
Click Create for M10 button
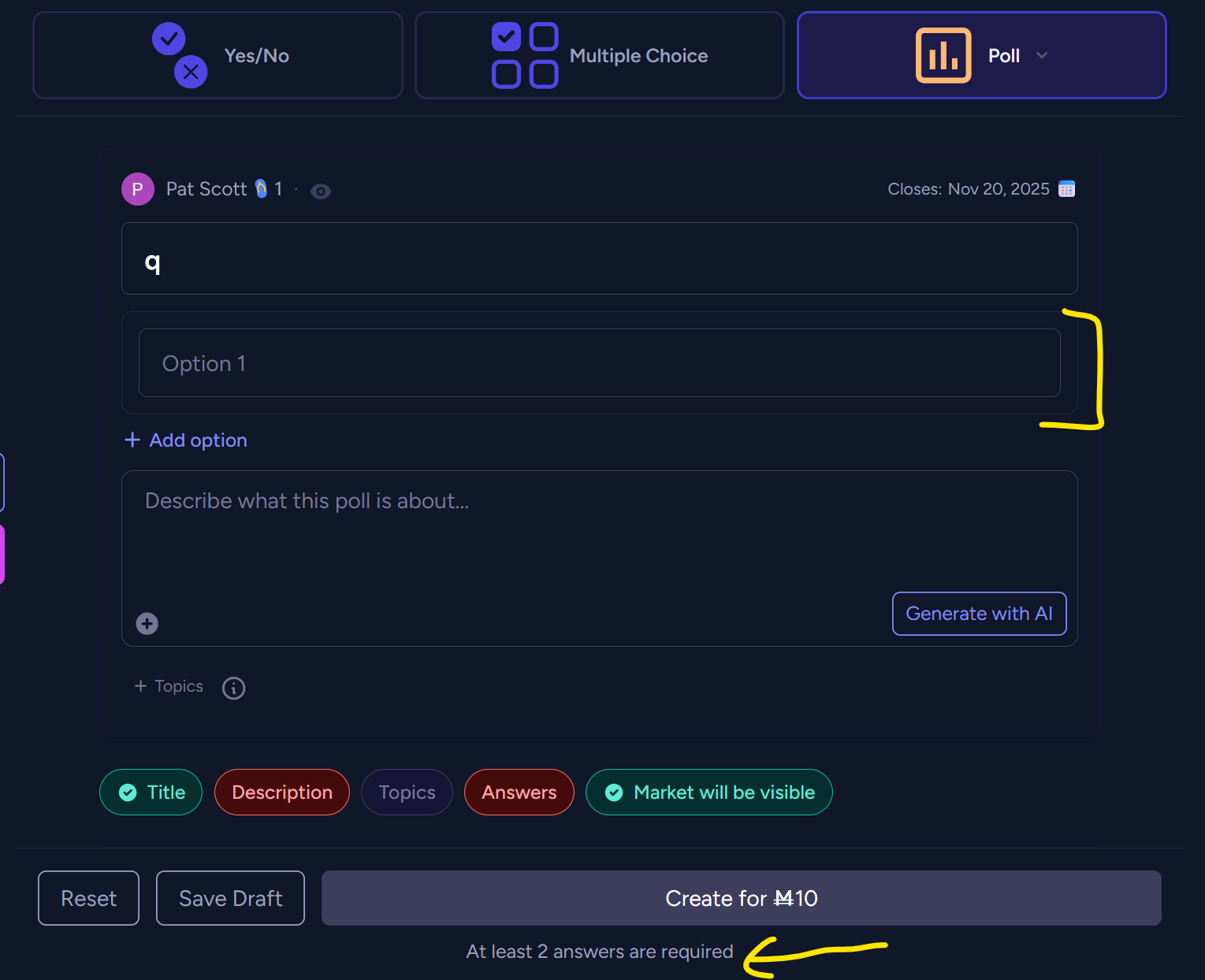tap(742, 898)
